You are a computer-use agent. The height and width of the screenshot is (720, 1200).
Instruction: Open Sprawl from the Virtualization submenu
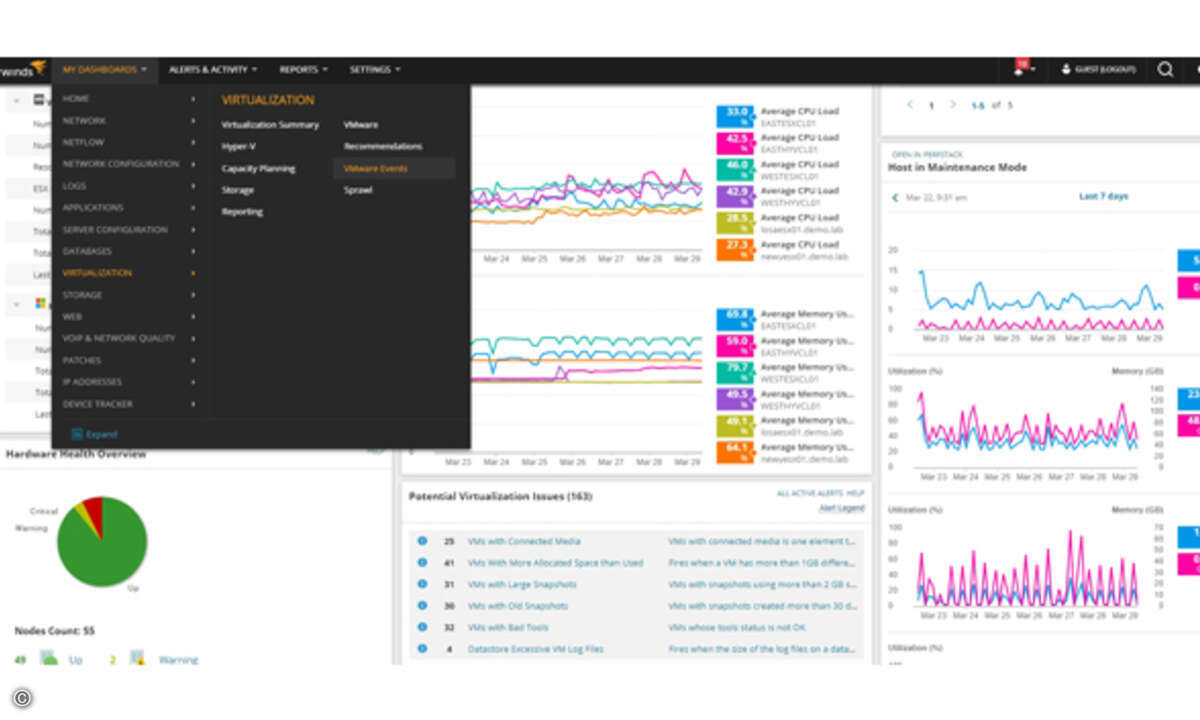358,190
